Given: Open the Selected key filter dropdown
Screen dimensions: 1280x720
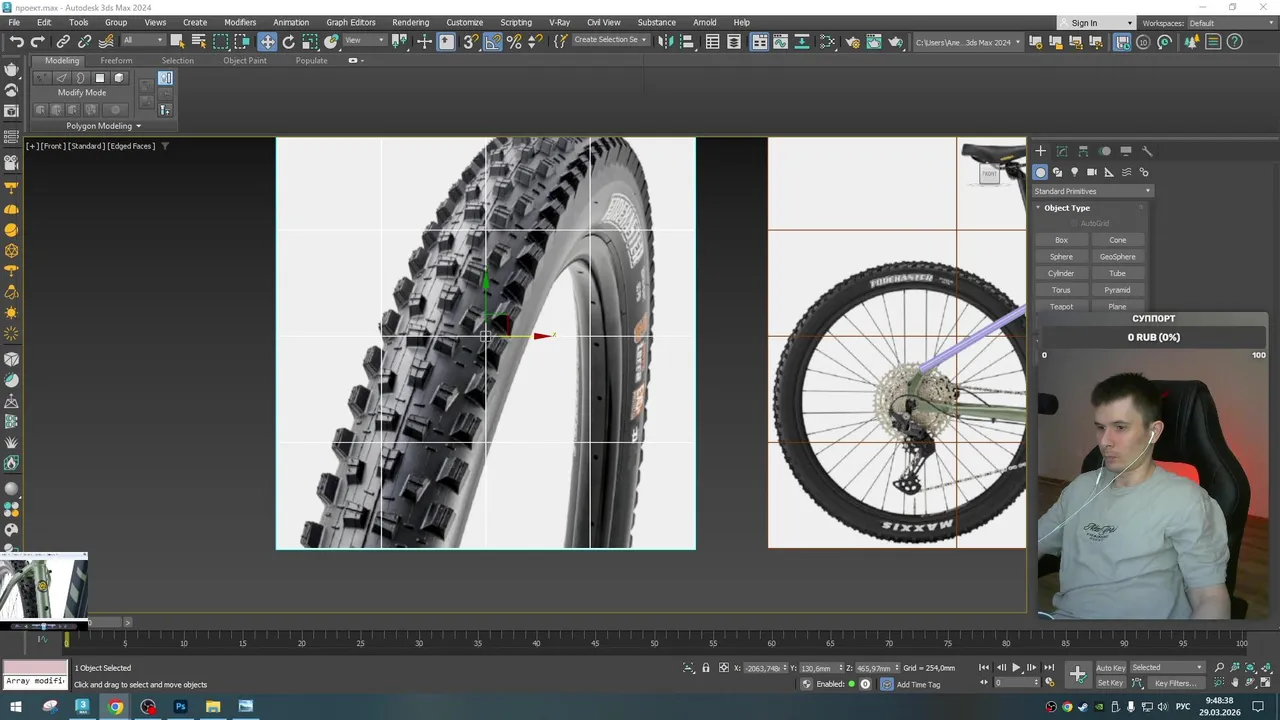Looking at the screenshot, I should 1167,668.
